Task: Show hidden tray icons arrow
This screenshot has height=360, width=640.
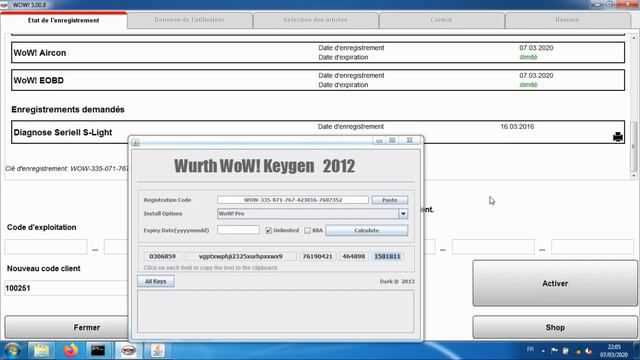Action: [x=543, y=351]
